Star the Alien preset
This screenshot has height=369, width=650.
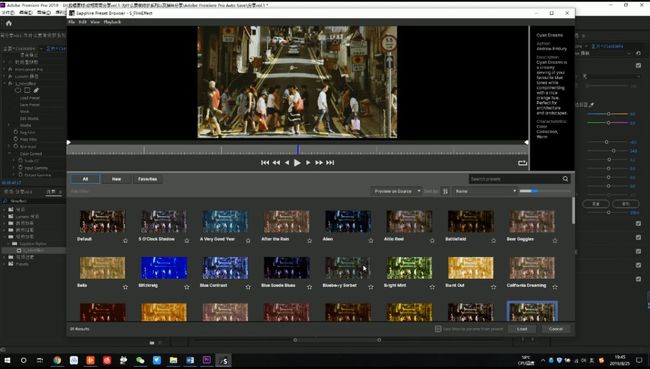(x=371, y=240)
